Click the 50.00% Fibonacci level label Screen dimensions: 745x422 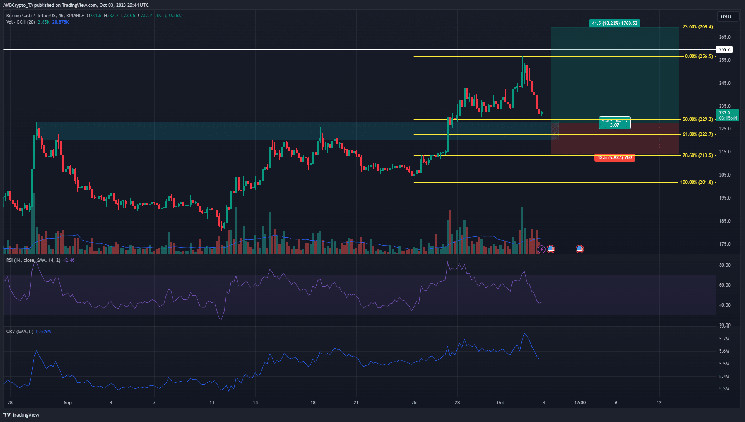point(697,119)
